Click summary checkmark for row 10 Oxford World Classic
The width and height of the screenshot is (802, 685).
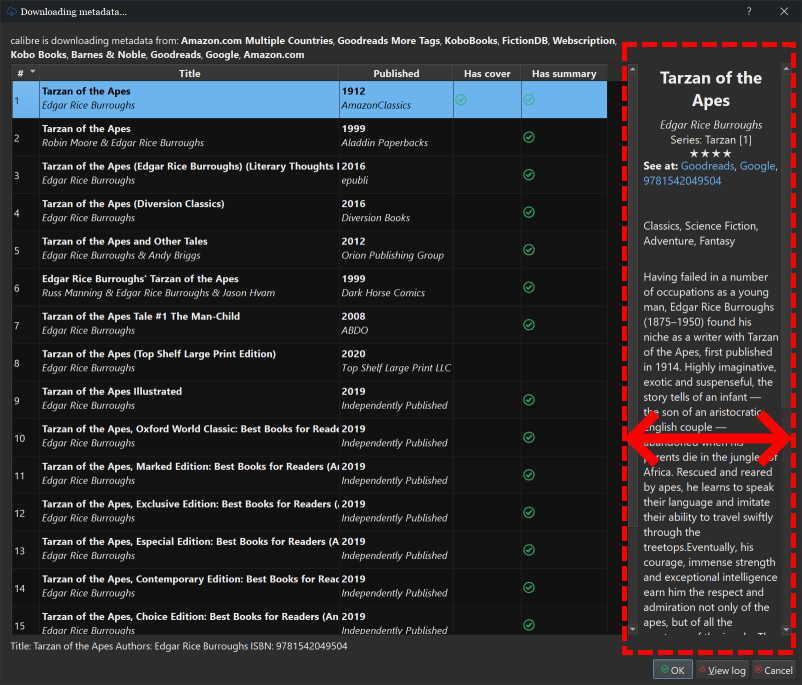coord(529,437)
